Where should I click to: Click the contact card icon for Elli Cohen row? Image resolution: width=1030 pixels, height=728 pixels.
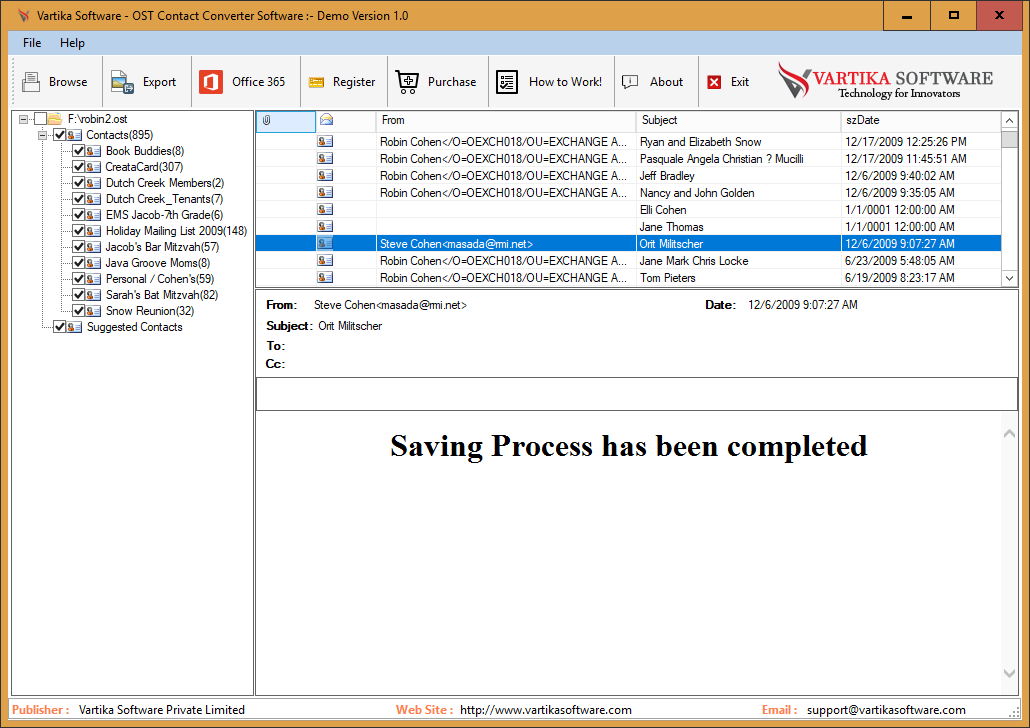325,210
